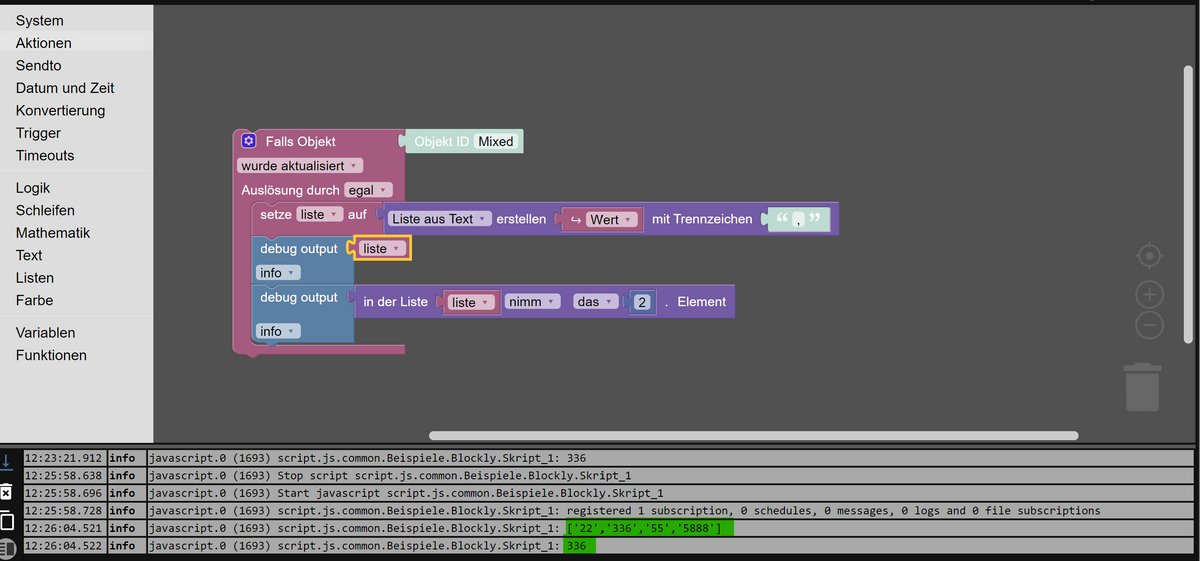Open 'wurde aktualisiert' dropdown
Viewport: 1200px width, 561px height.
point(300,165)
